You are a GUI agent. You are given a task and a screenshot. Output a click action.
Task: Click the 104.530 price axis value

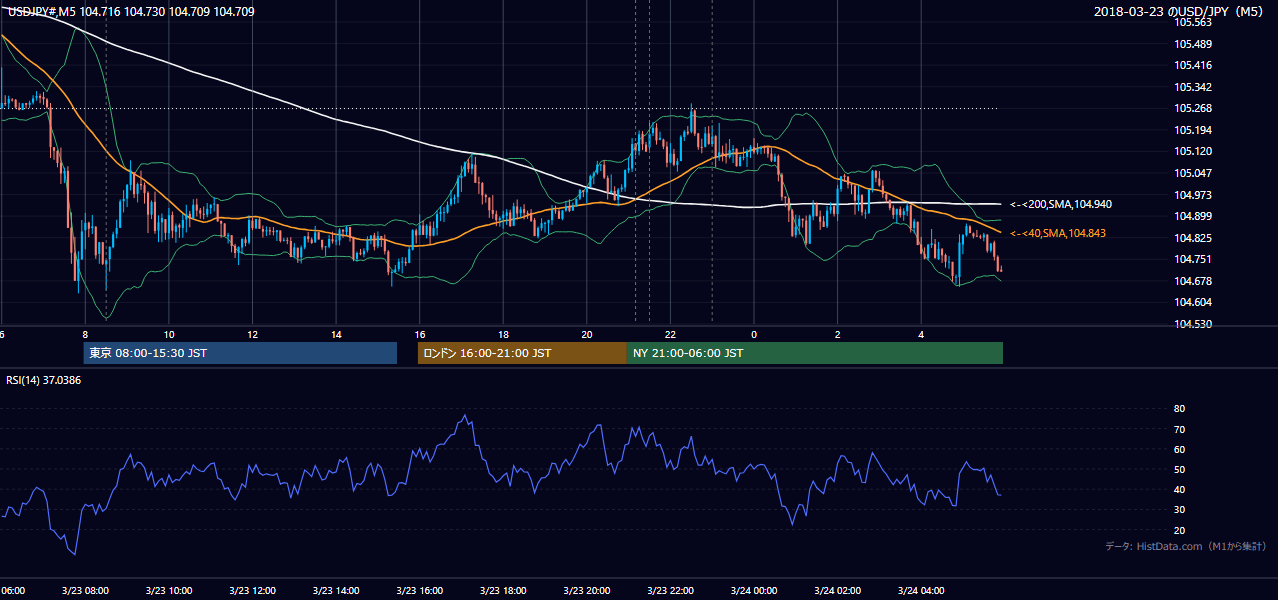(x=1194, y=324)
